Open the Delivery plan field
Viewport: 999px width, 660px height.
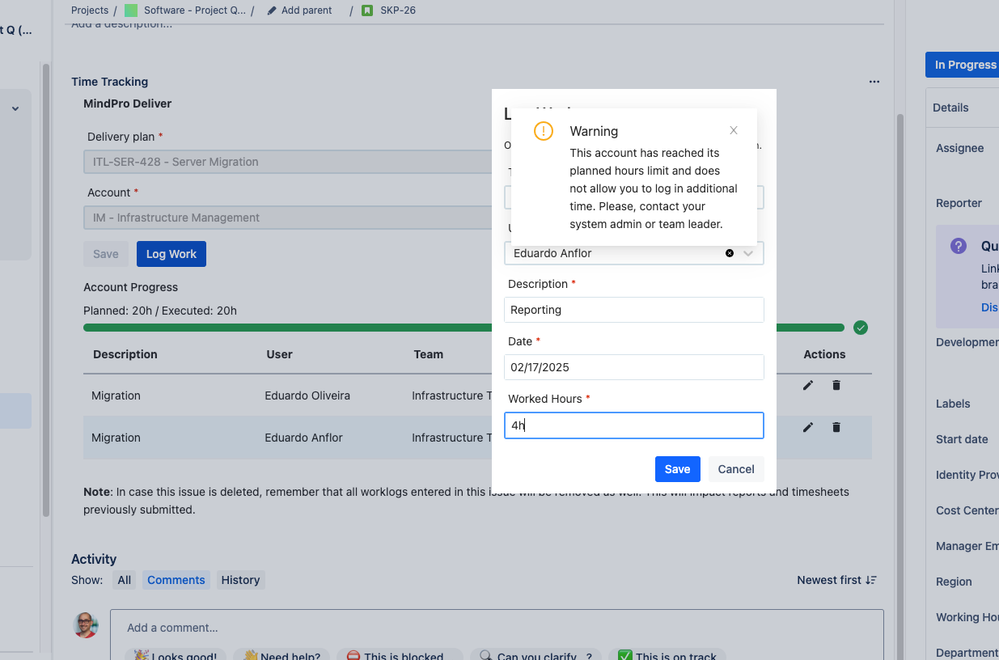(x=287, y=162)
